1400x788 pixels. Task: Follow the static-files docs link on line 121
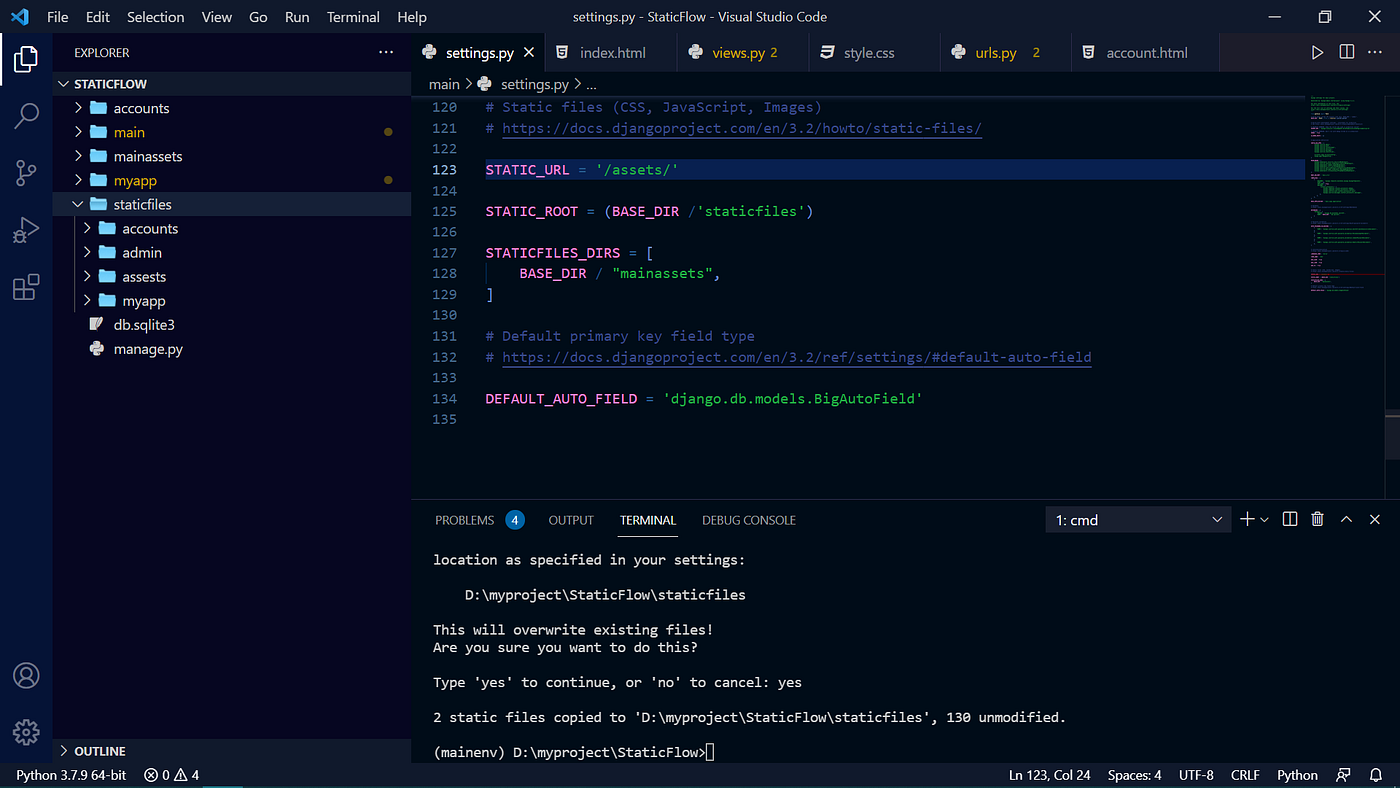tap(742, 128)
